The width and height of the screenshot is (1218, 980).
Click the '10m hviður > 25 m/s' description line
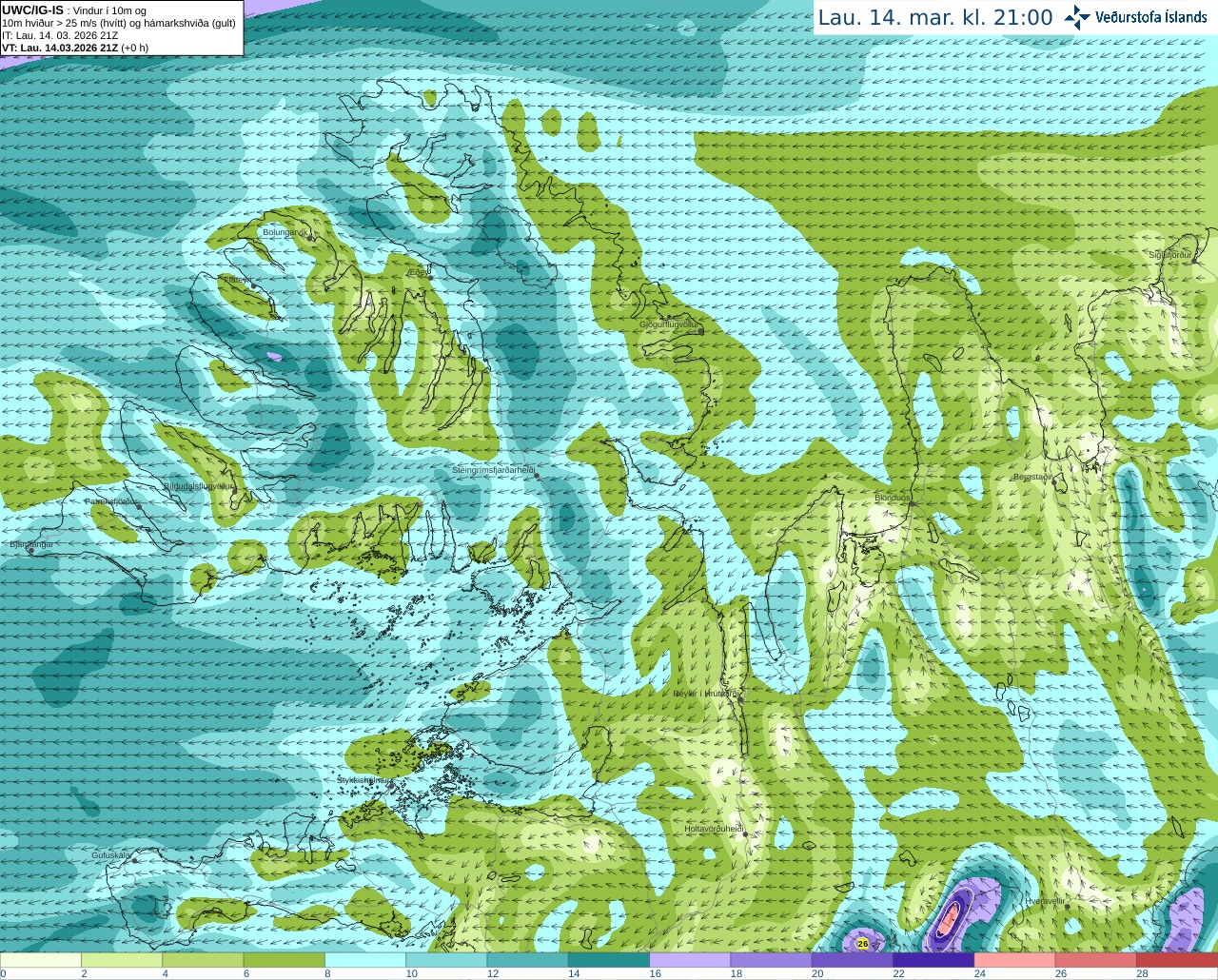pyautogui.click(x=119, y=23)
